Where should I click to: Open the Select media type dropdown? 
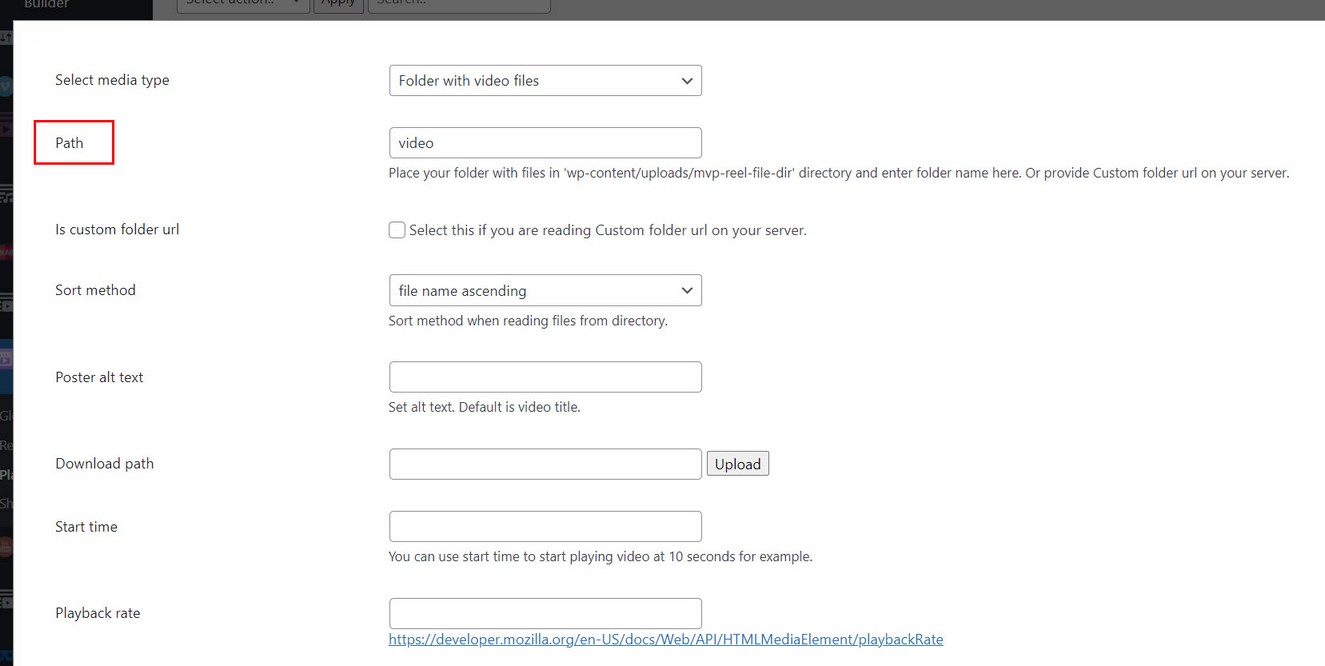[x=545, y=81]
